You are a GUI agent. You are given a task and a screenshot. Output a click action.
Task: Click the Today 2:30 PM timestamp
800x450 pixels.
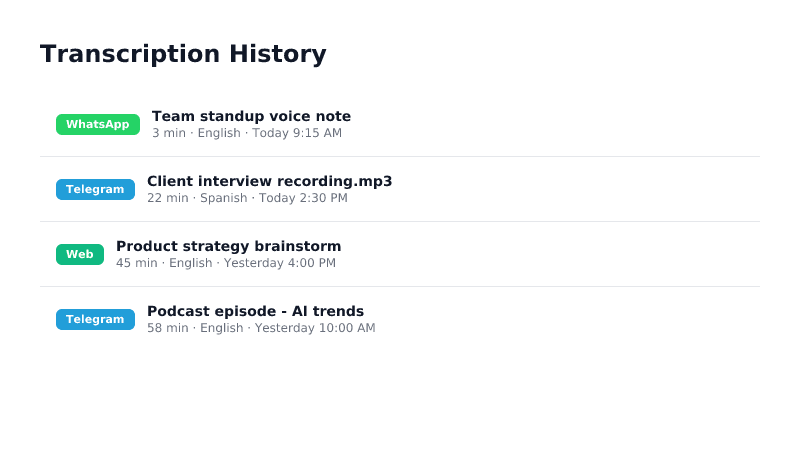click(303, 198)
